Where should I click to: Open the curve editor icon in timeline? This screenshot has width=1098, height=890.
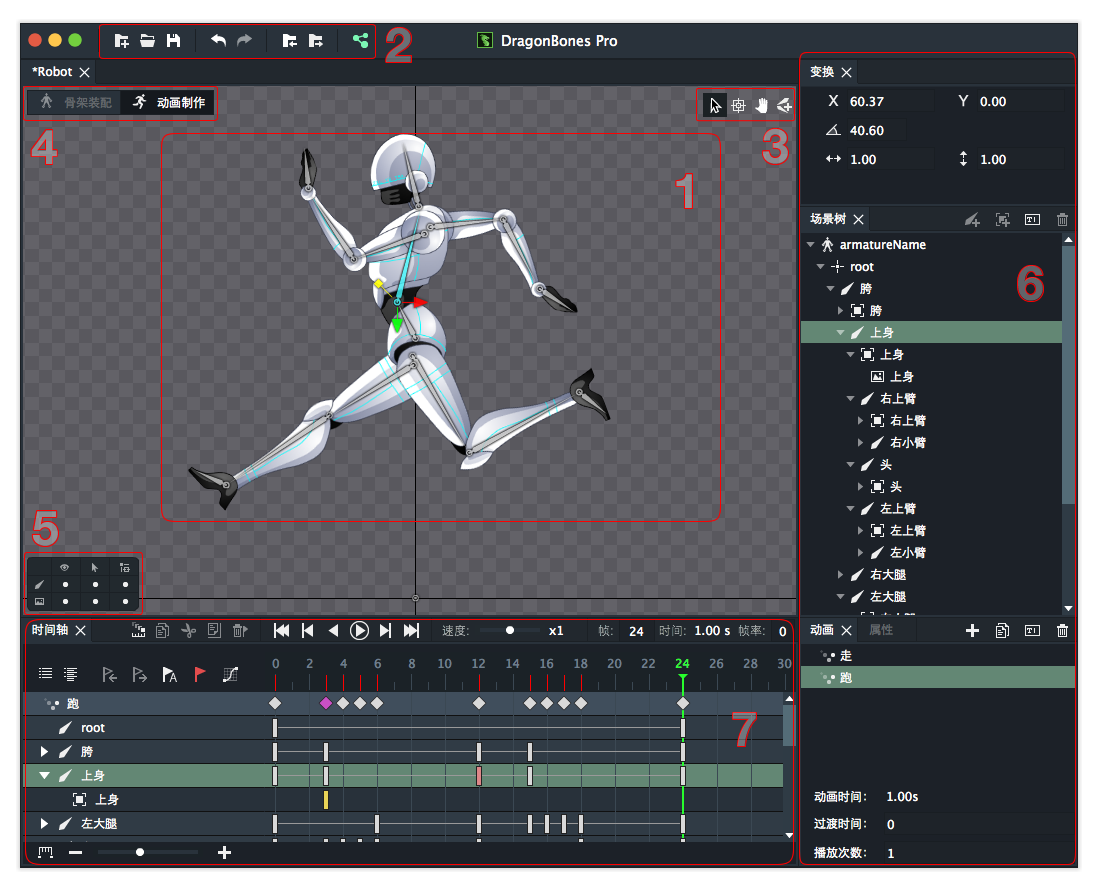tap(230, 674)
